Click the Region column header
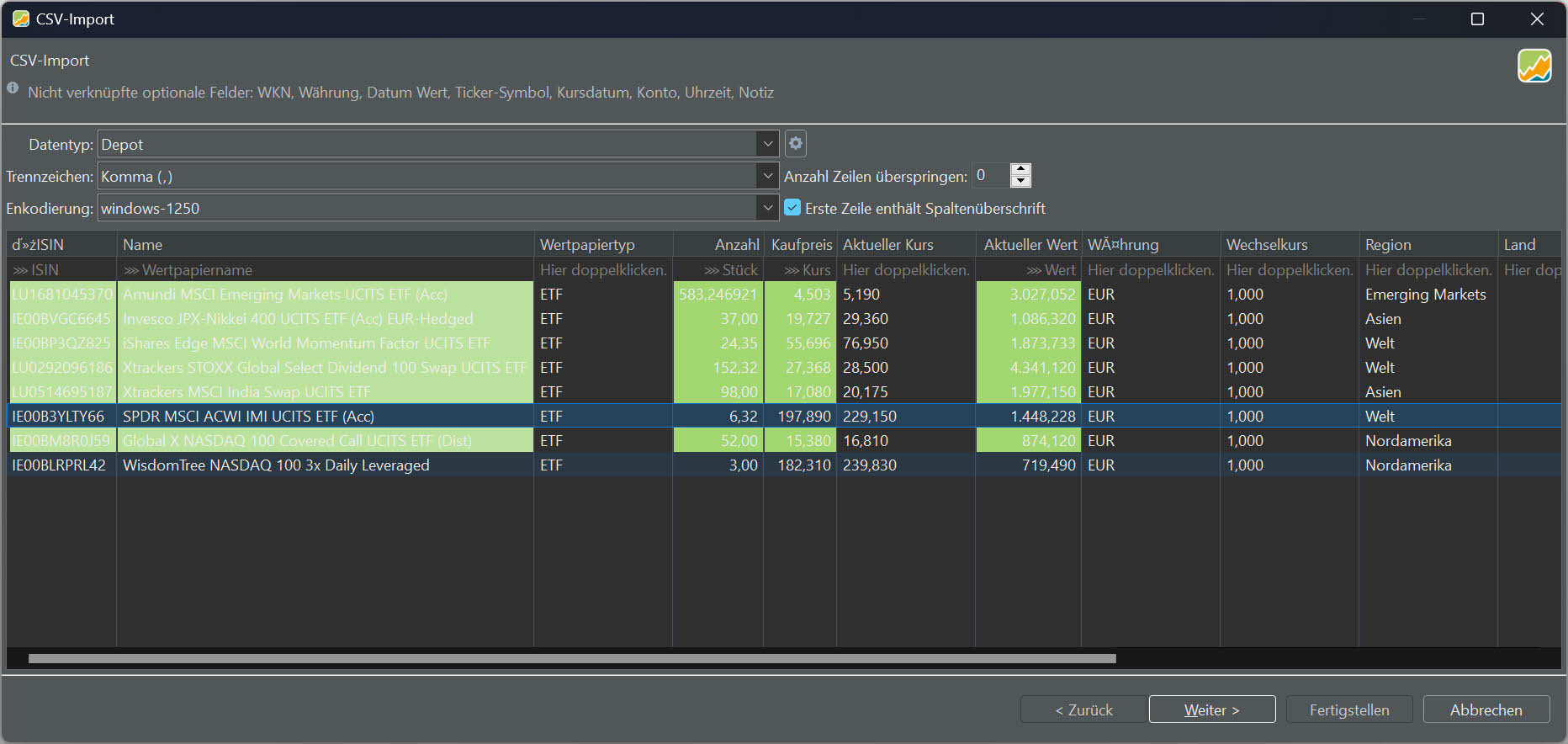Viewport: 1568px width, 744px height. 1428,244
